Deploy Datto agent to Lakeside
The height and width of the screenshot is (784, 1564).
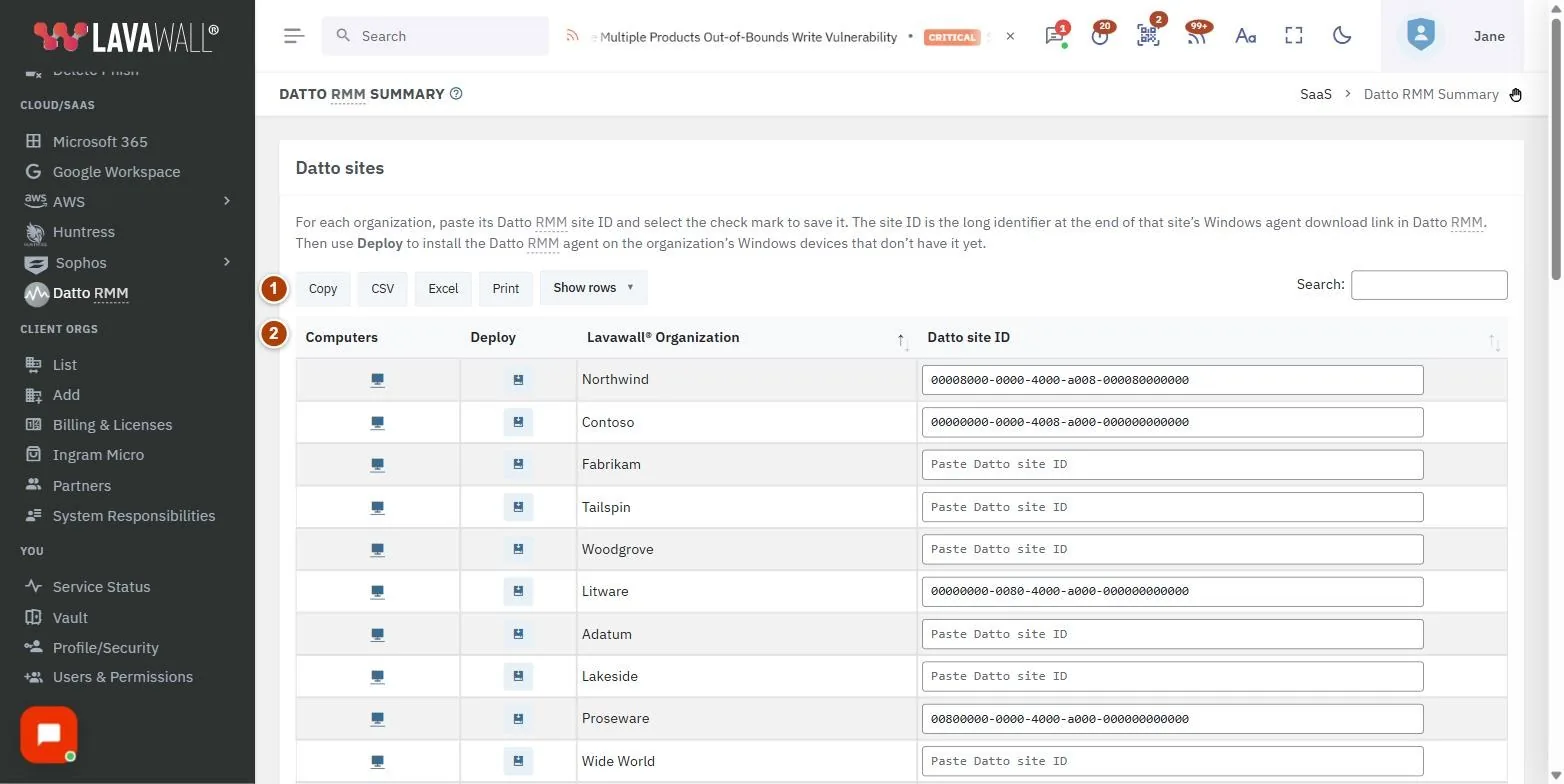(518, 676)
